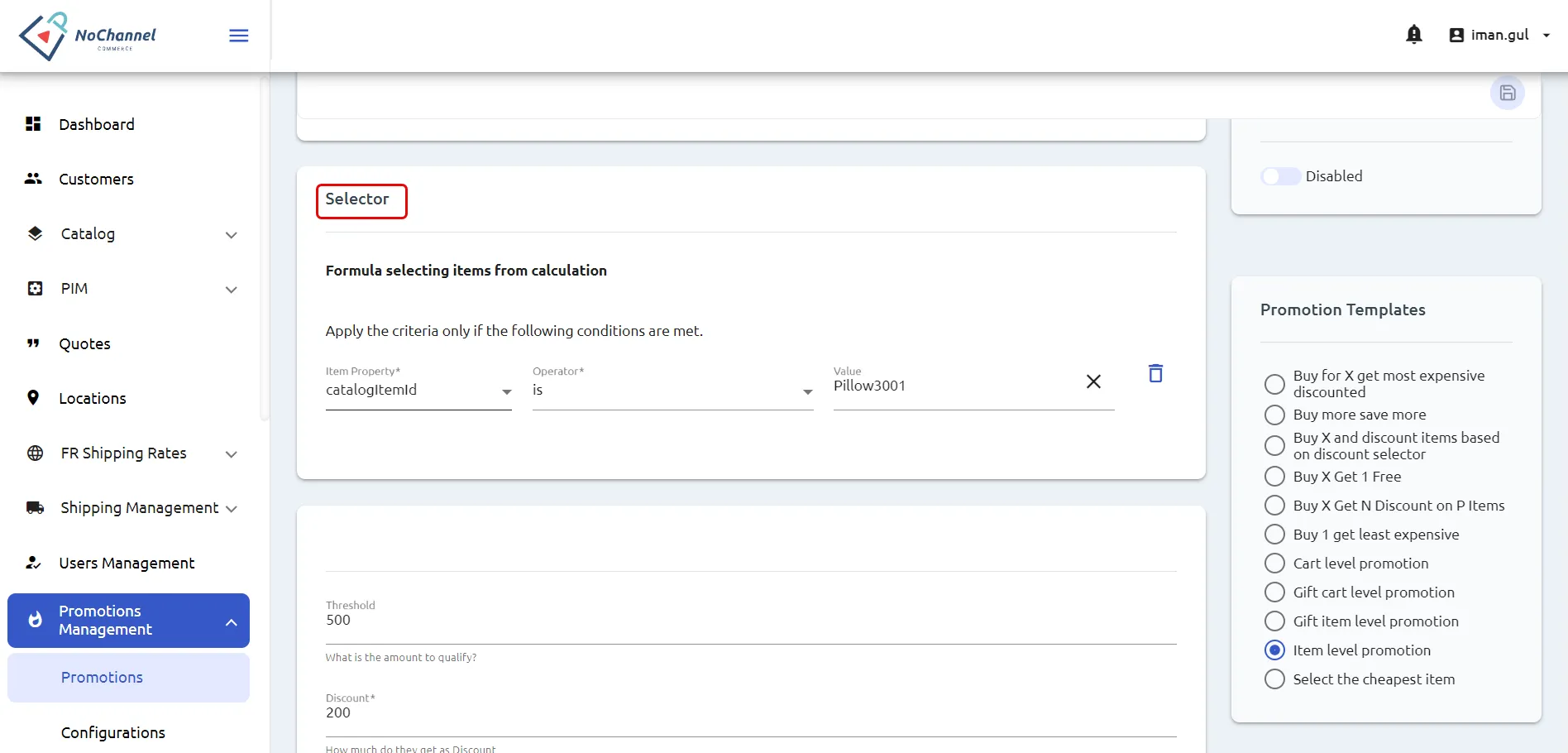Click the Promotions Management flame icon

click(x=35, y=620)
